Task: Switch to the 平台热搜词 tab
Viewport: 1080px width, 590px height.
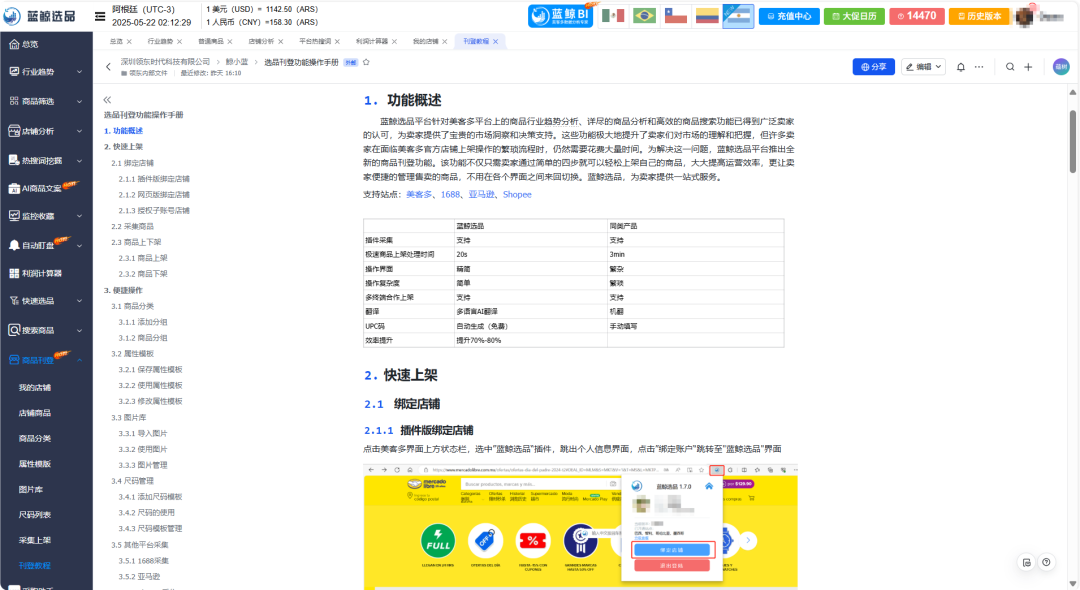Action: (315, 41)
